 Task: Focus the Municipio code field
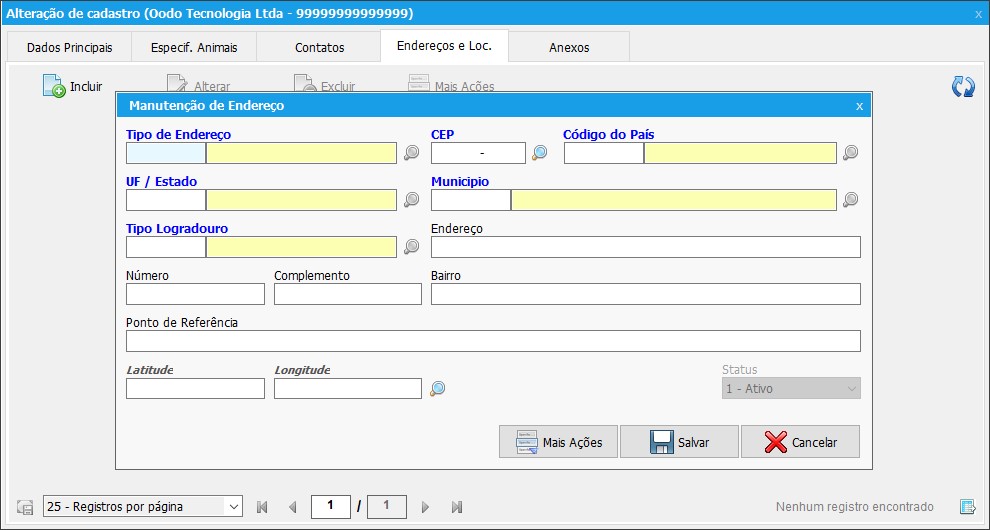[471, 200]
